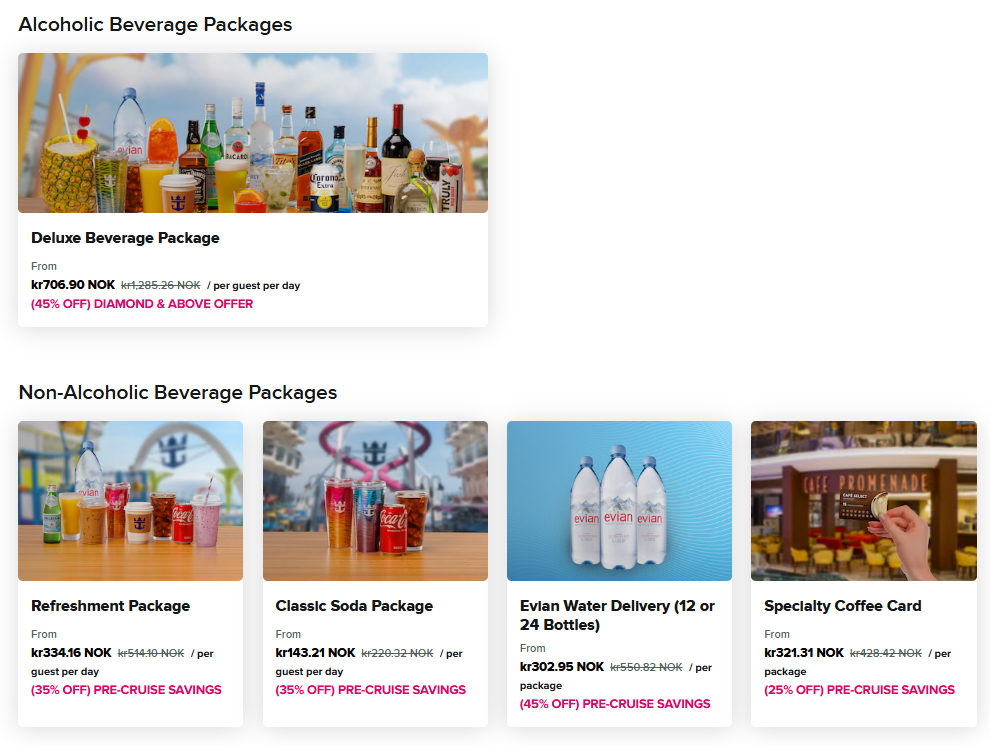This screenshot has width=990, height=745.
Task: Click Evian Water Delivery (12 or 24 Bottles) title
Action: click(x=617, y=615)
